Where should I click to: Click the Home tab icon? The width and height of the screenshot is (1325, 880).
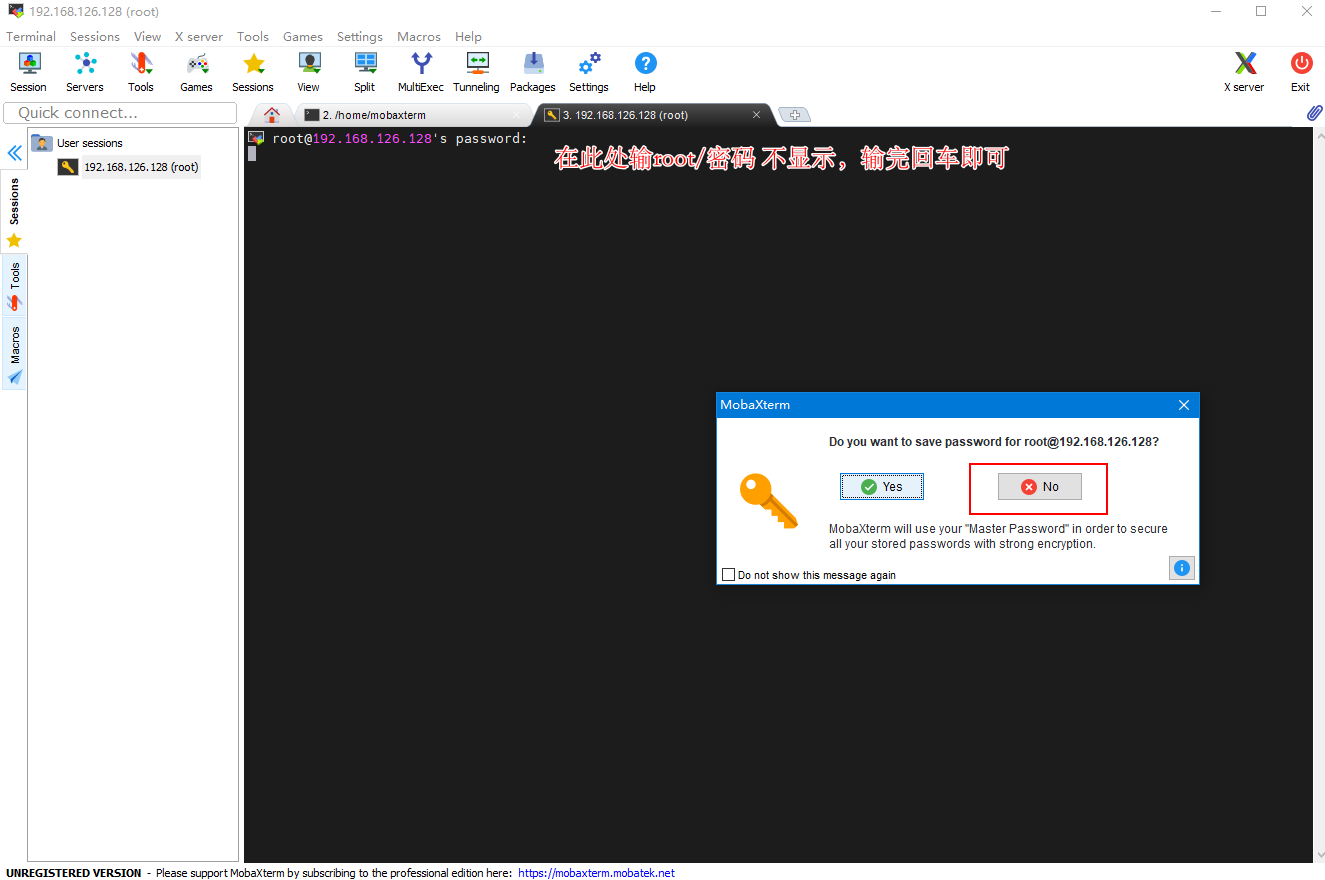(272, 115)
